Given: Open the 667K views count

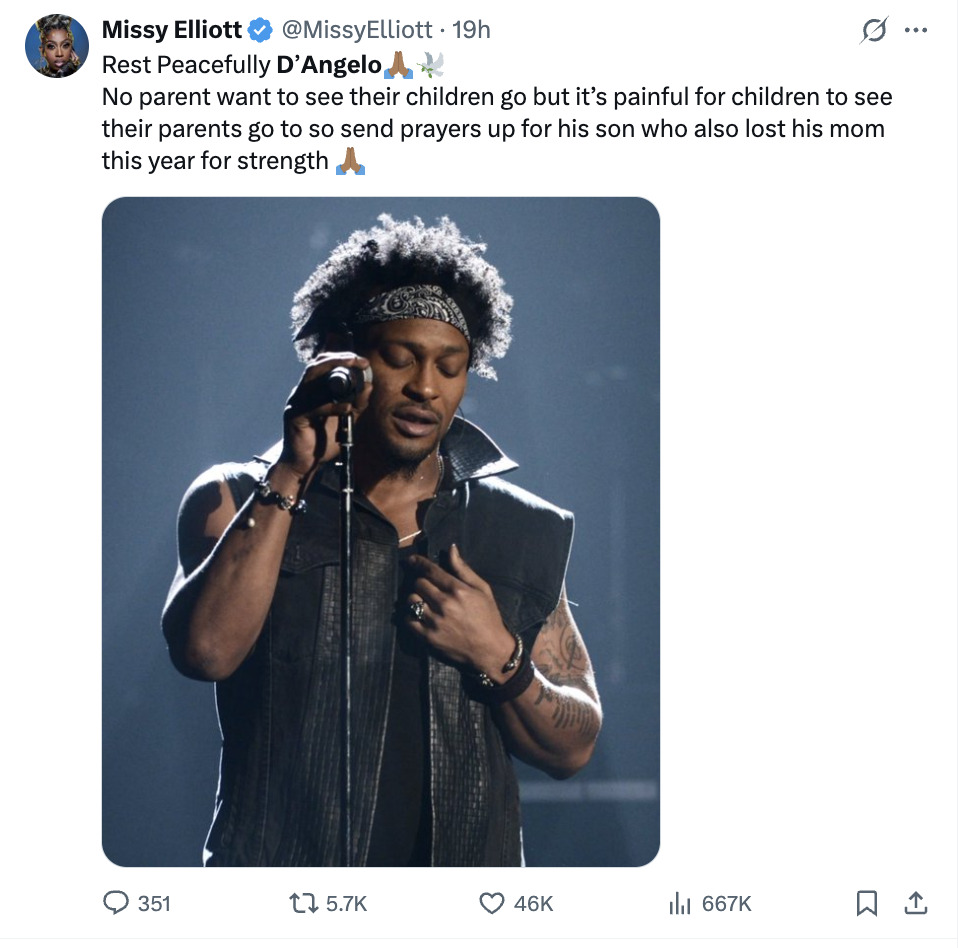Looking at the screenshot, I should tap(726, 903).
